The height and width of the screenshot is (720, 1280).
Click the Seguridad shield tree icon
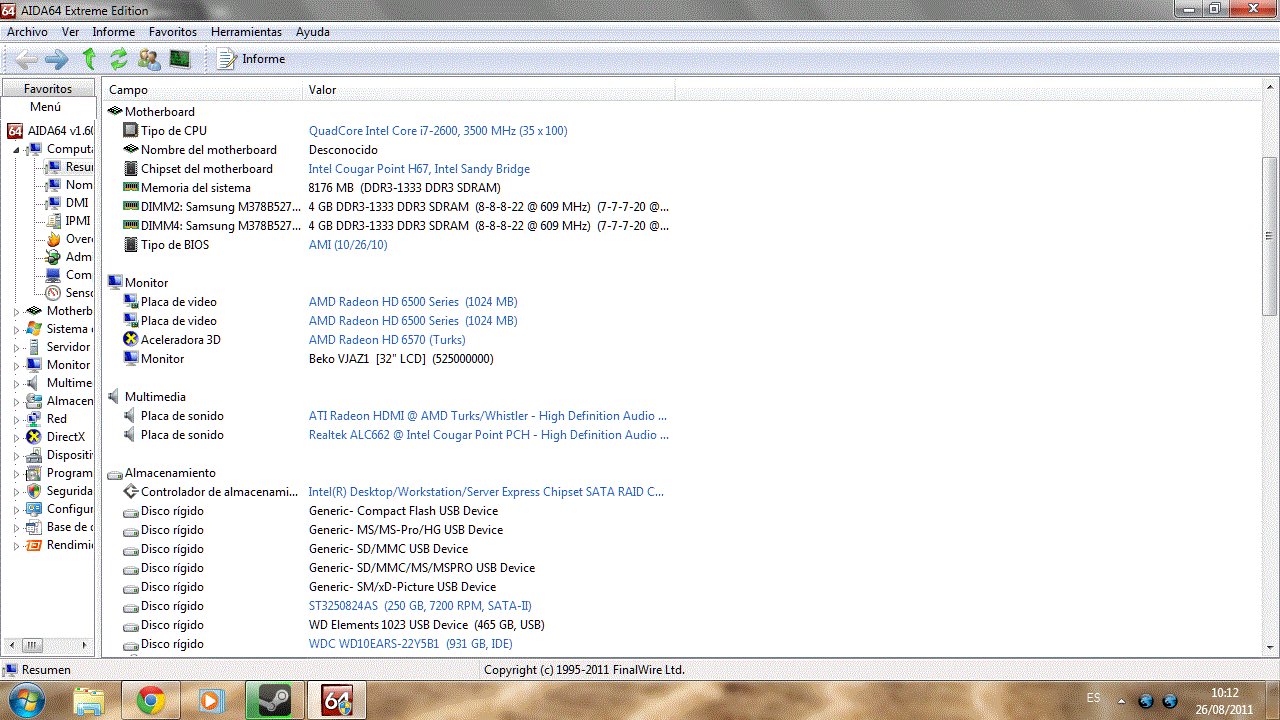pos(34,491)
